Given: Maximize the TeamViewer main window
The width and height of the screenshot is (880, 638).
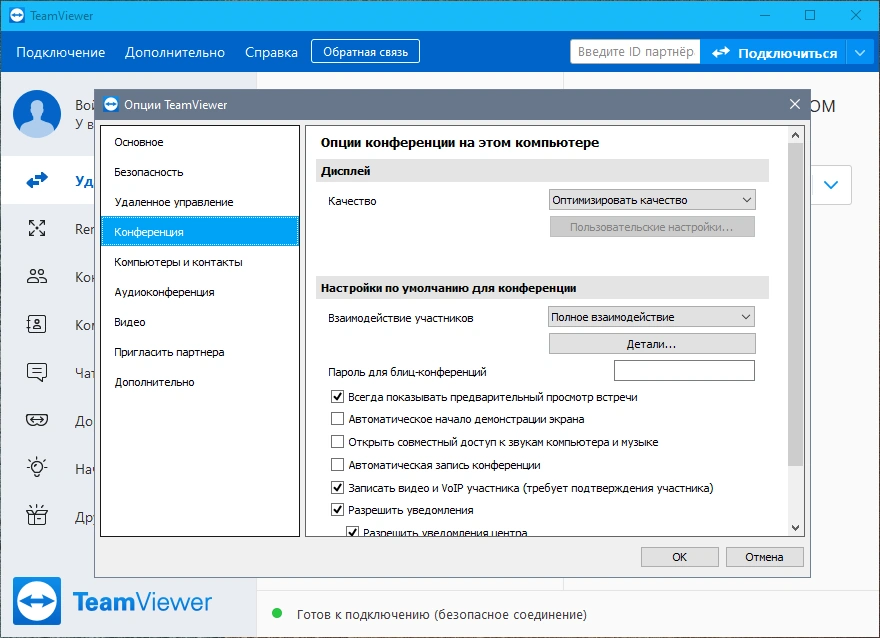Looking at the screenshot, I should click(810, 15).
